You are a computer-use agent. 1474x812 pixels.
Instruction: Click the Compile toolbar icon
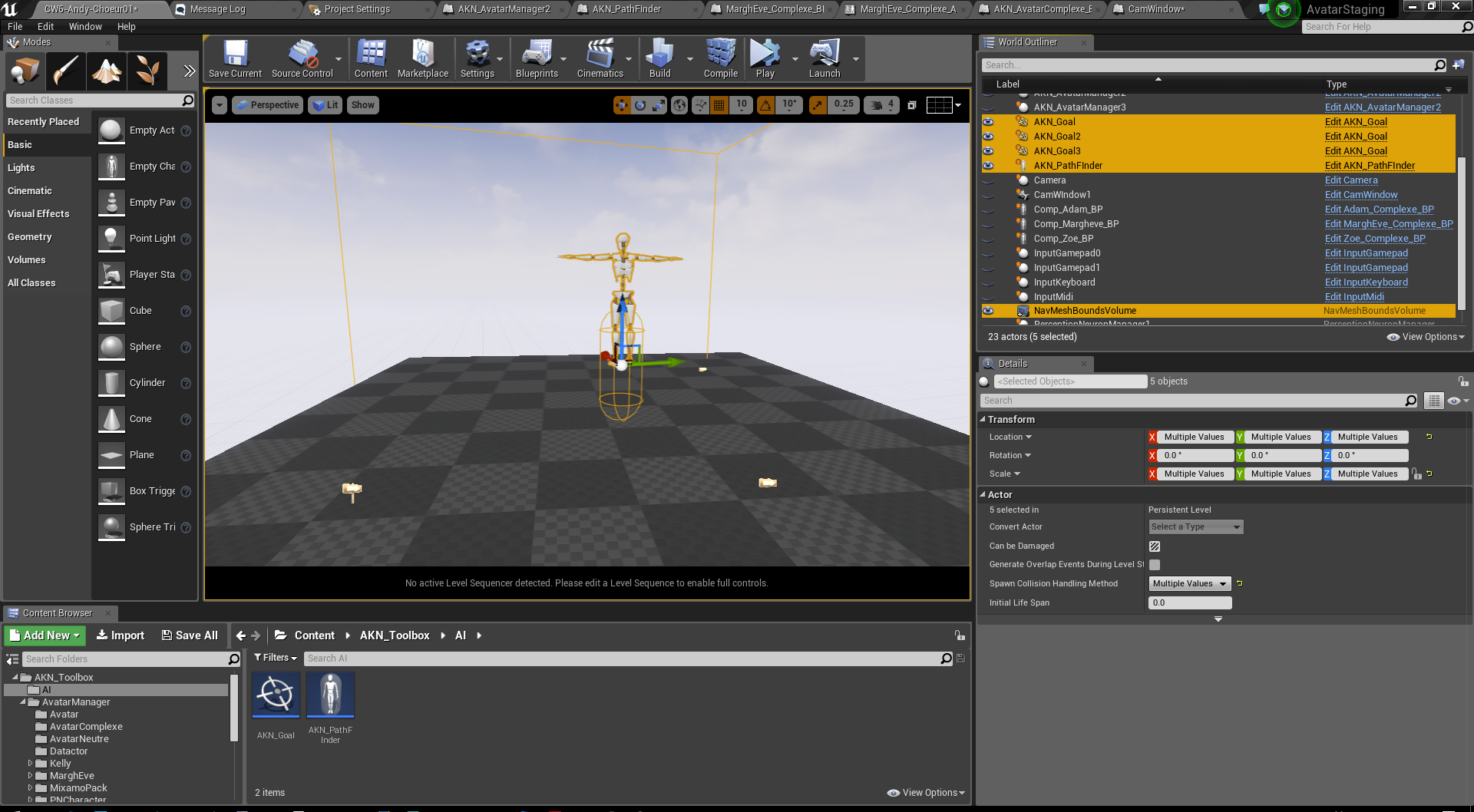(x=721, y=59)
